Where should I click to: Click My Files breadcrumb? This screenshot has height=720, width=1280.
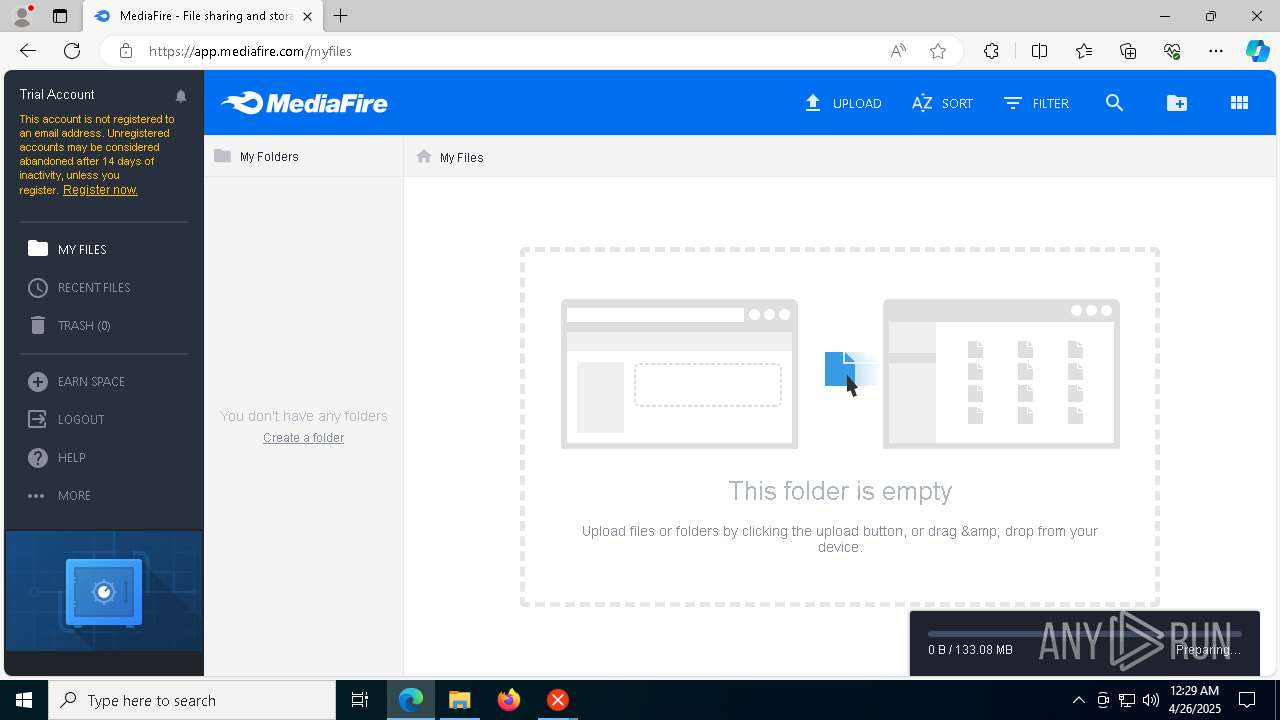point(461,157)
